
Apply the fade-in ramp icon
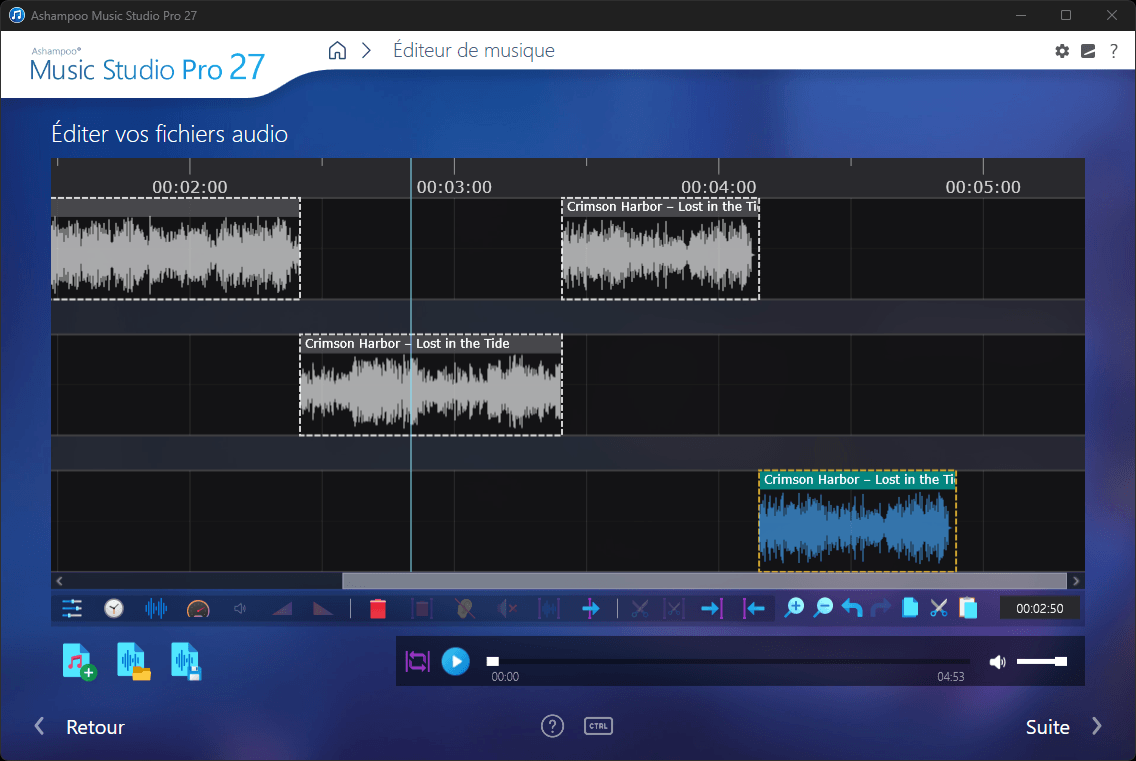[x=282, y=609]
